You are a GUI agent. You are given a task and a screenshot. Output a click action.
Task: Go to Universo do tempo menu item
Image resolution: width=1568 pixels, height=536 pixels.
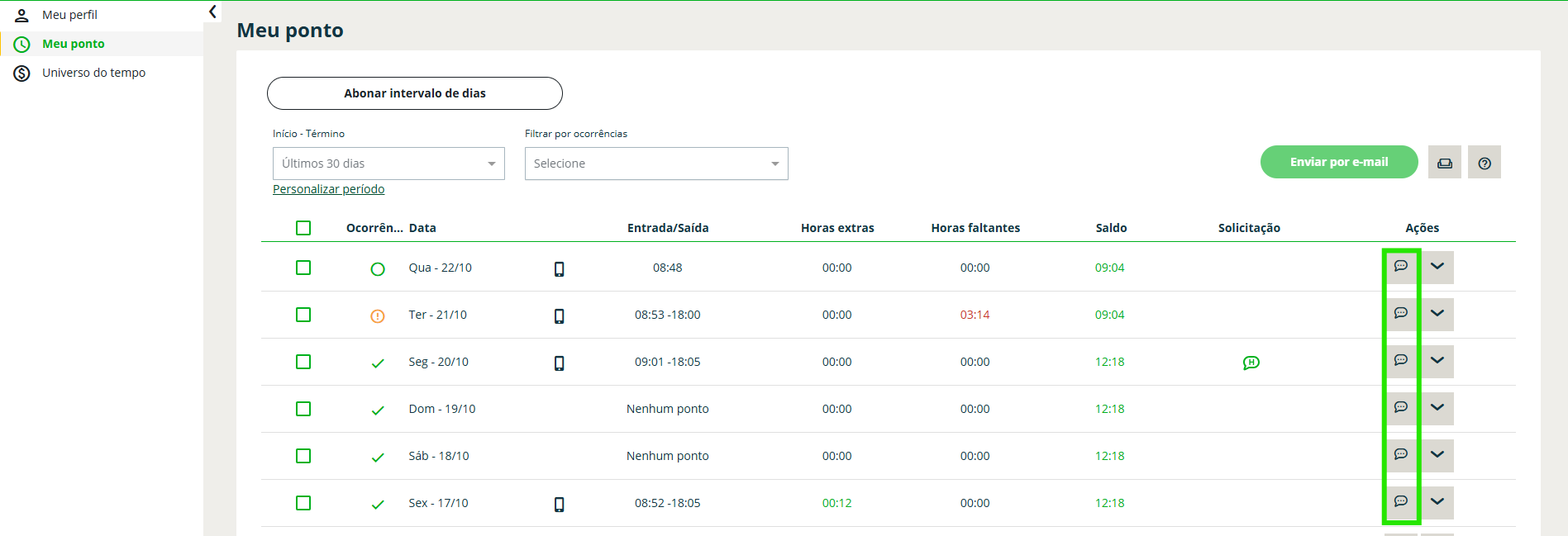(x=93, y=73)
